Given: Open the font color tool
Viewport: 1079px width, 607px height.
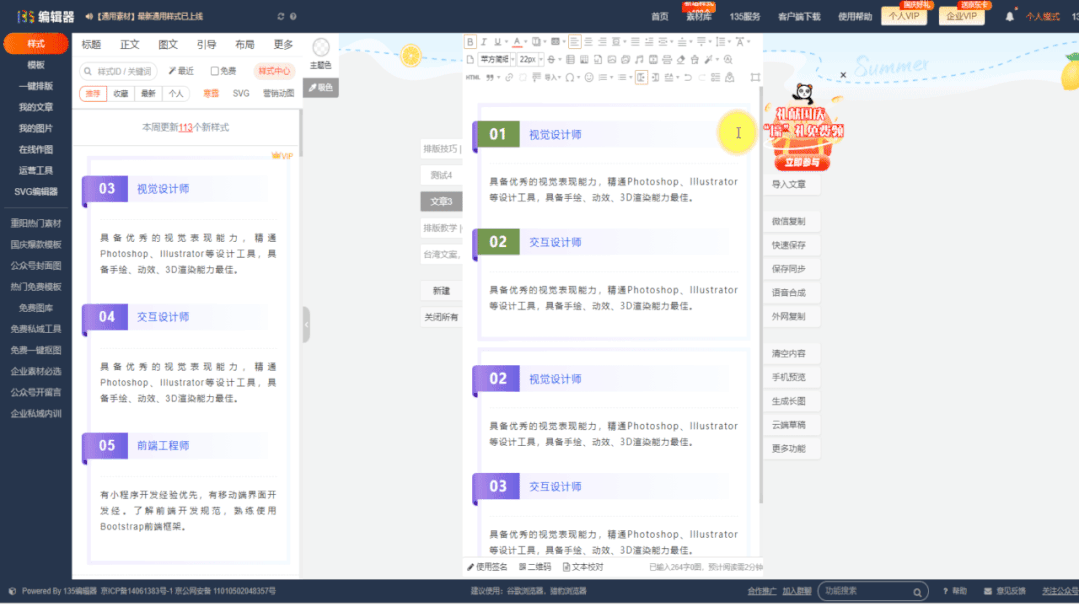Looking at the screenshot, I should (517, 42).
